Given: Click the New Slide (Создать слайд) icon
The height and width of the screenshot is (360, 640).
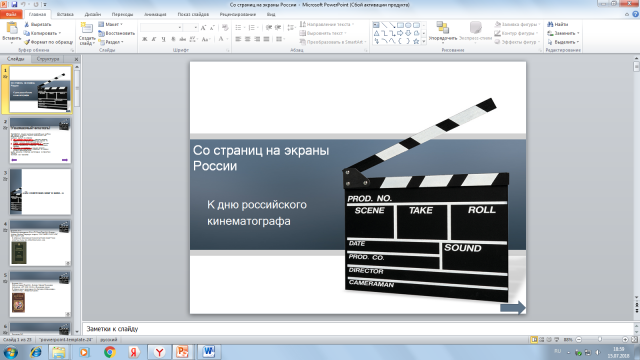Looking at the screenshot, I should tap(87, 28).
